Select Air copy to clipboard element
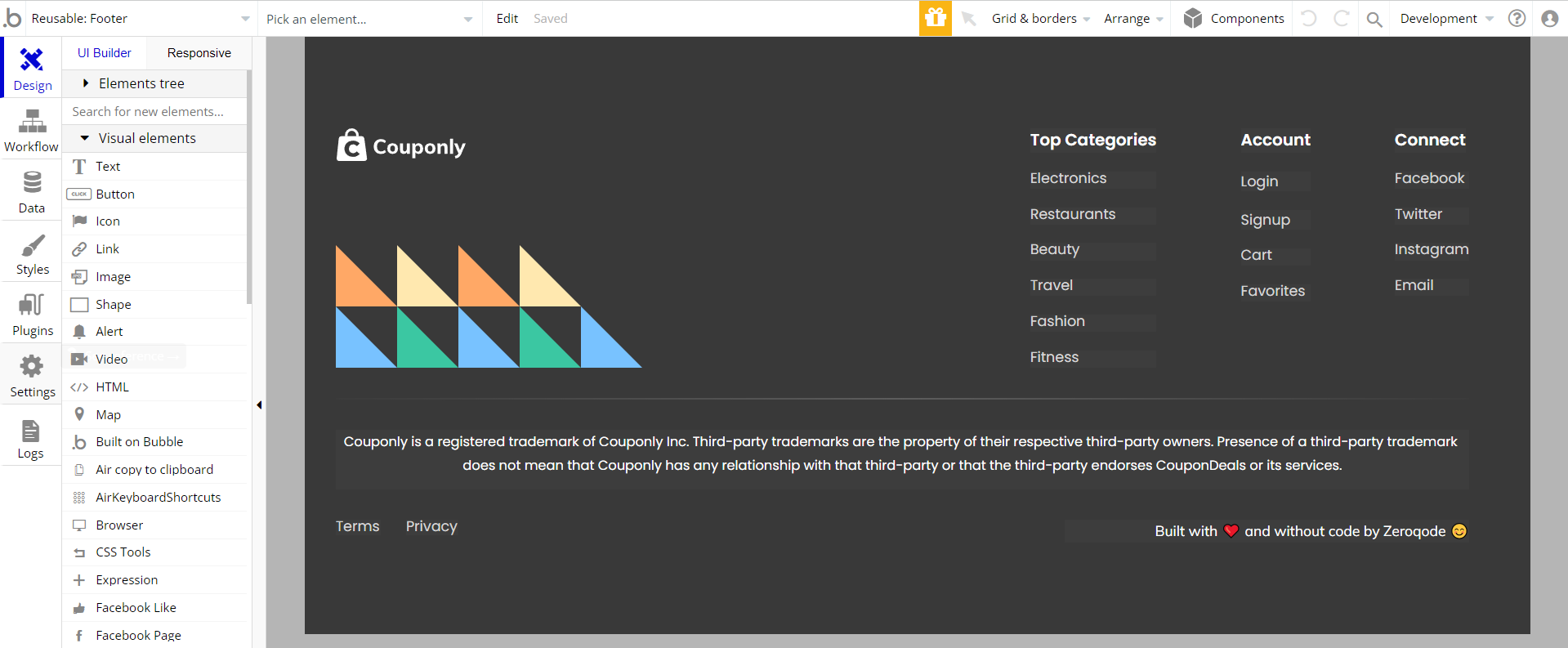This screenshot has height=648, width=1568. [154, 469]
